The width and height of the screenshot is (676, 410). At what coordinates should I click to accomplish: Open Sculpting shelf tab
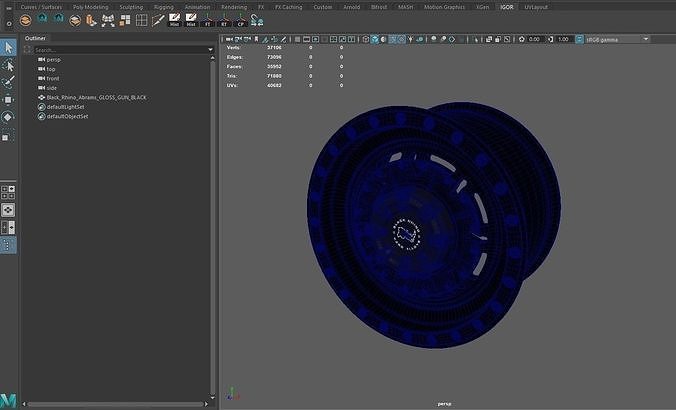131,7
